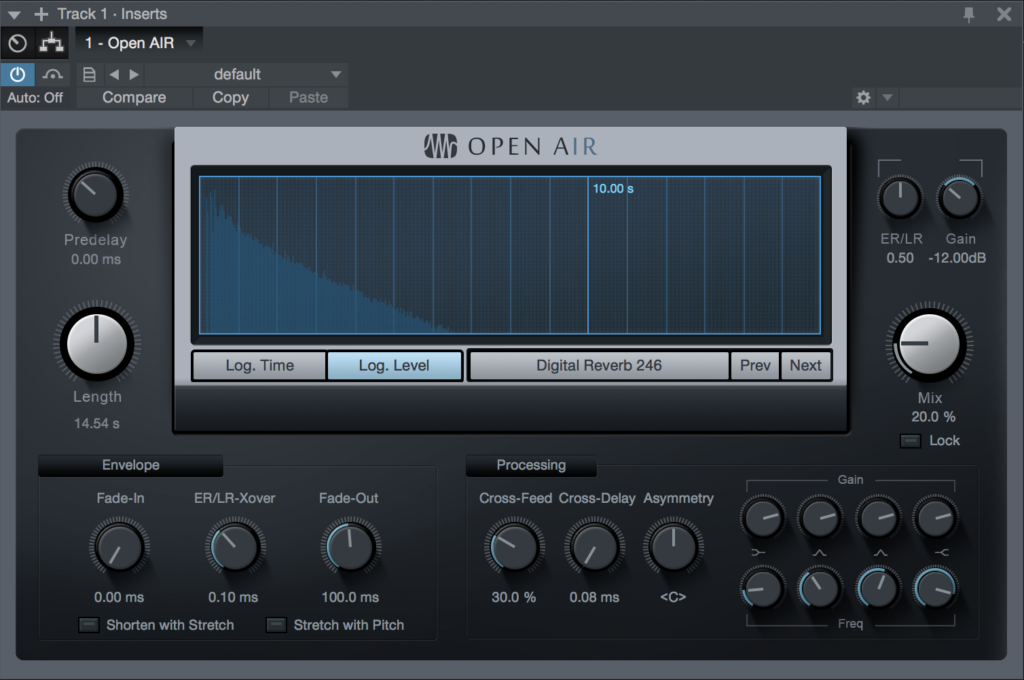The image size is (1024, 680).
Task: Click the second peak EQ frequency knob
Action: [878, 589]
